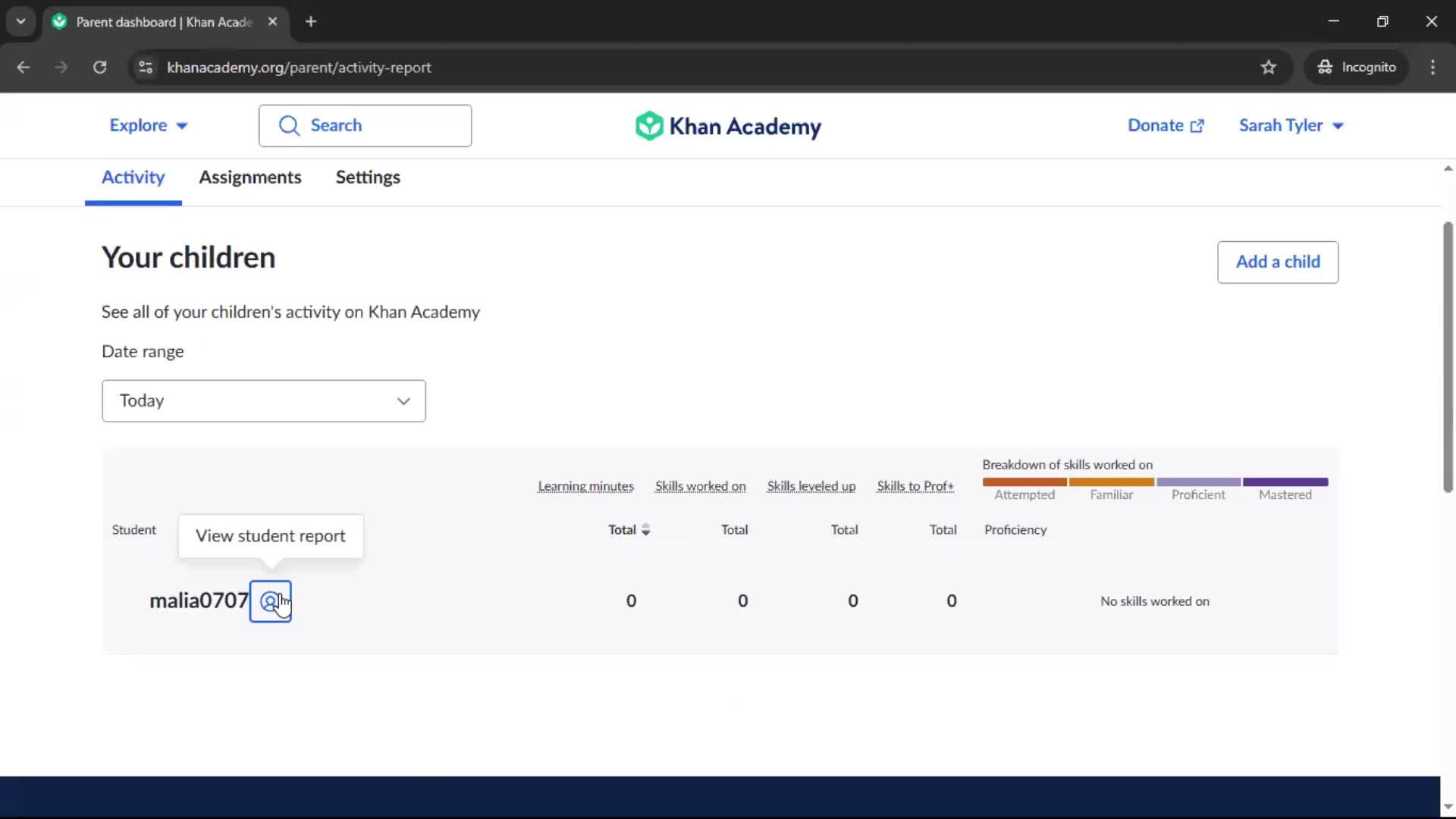Open a new browser tab

[x=311, y=22]
